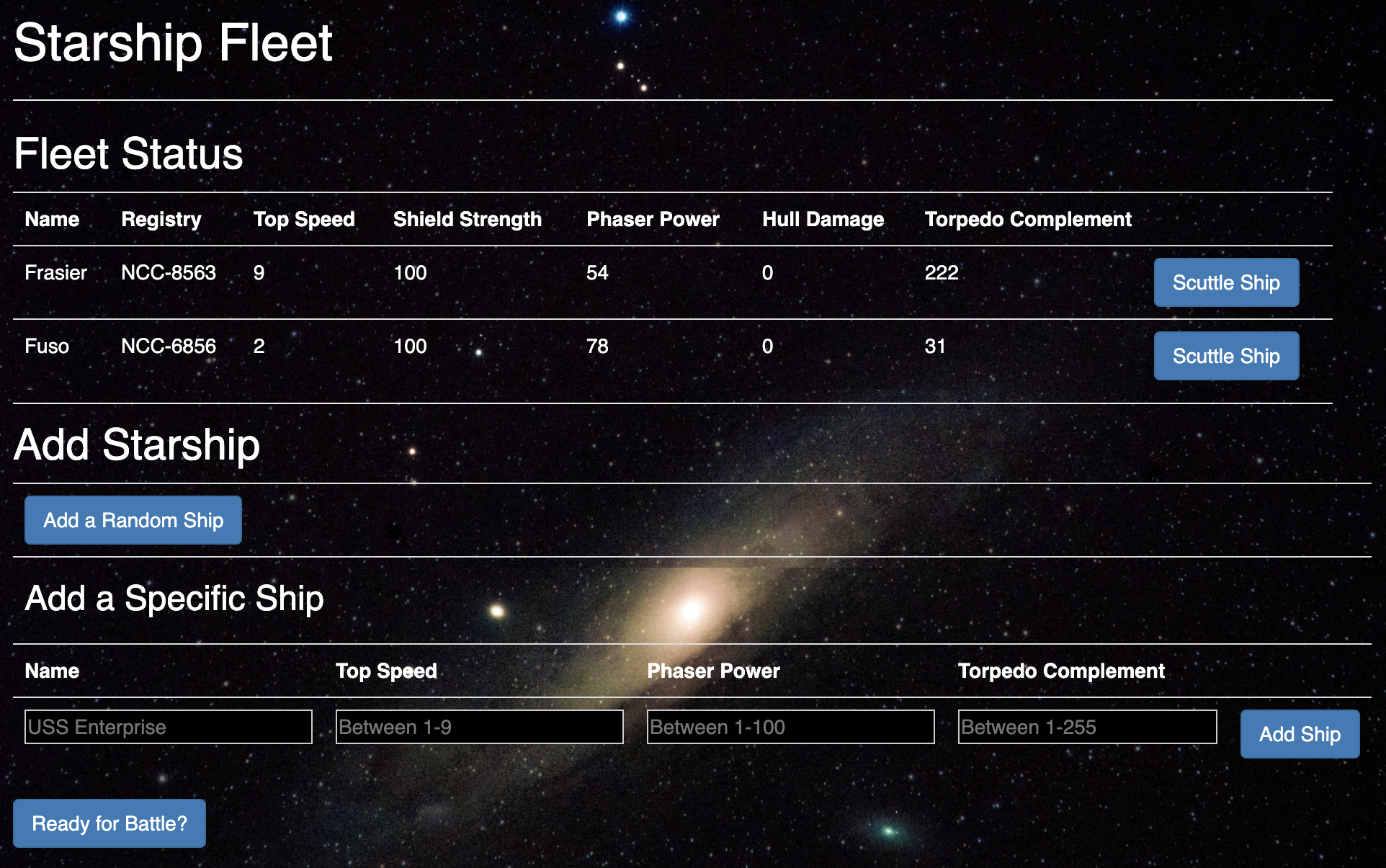This screenshot has height=868, width=1386.
Task: Click Fuso's phaser power value 78
Action: [597, 346]
